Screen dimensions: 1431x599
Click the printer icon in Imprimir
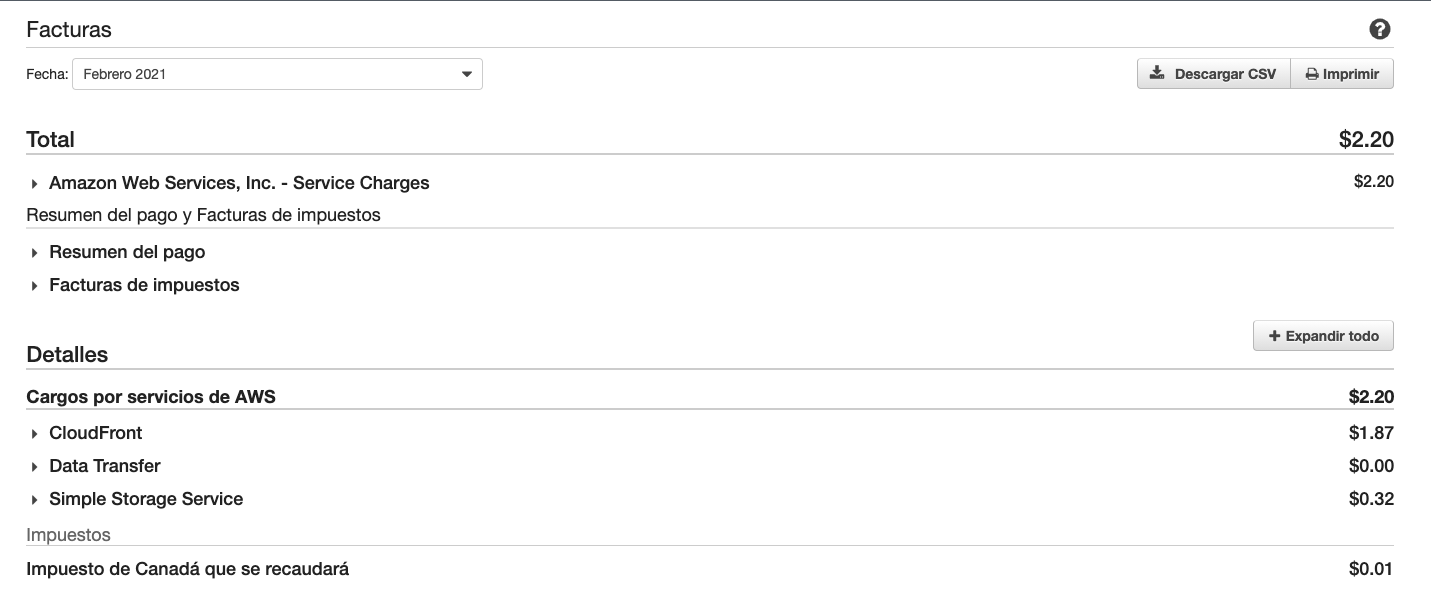coord(1311,74)
